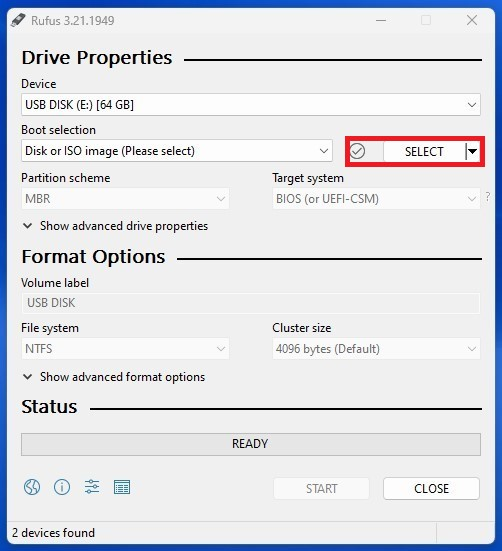This screenshot has width=502, height=551.
Task: Click the Volume label text field
Action: click(x=251, y=303)
